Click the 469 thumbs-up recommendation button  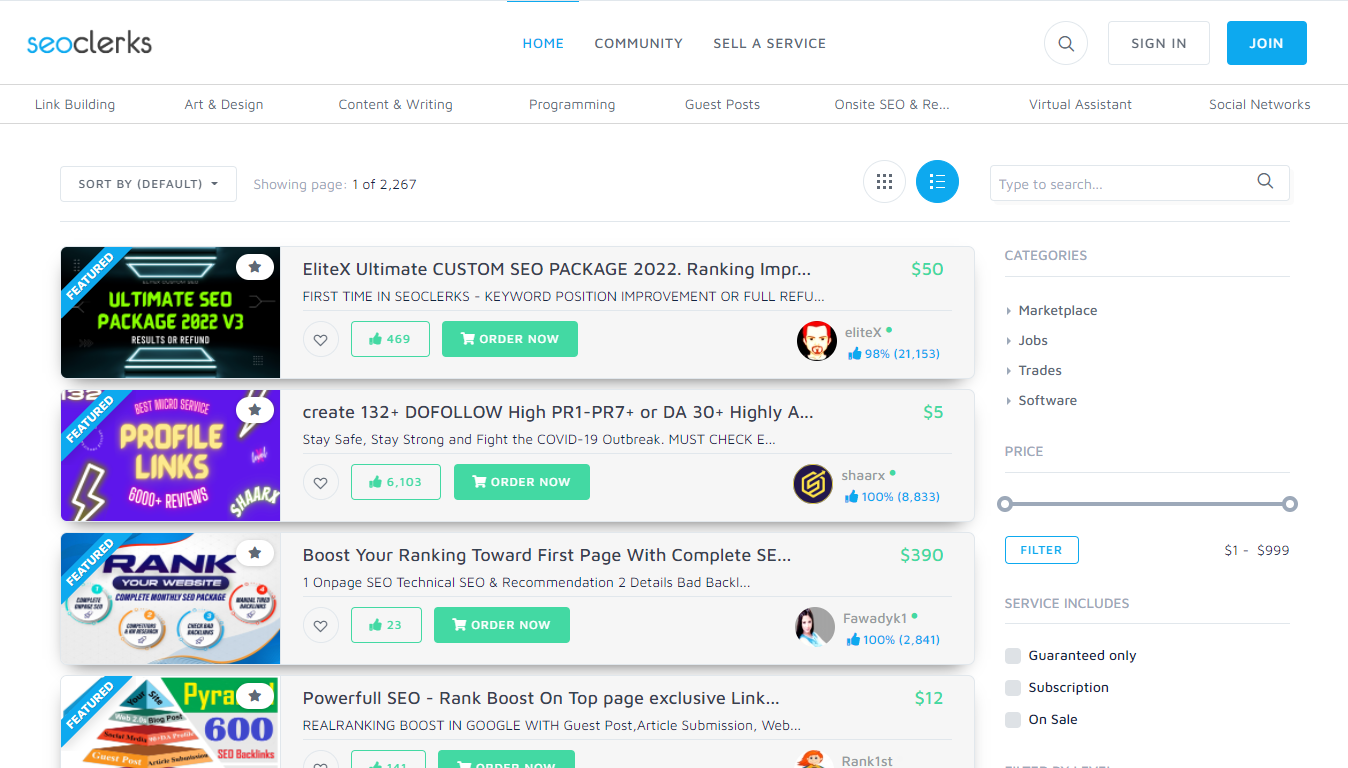tap(390, 339)
